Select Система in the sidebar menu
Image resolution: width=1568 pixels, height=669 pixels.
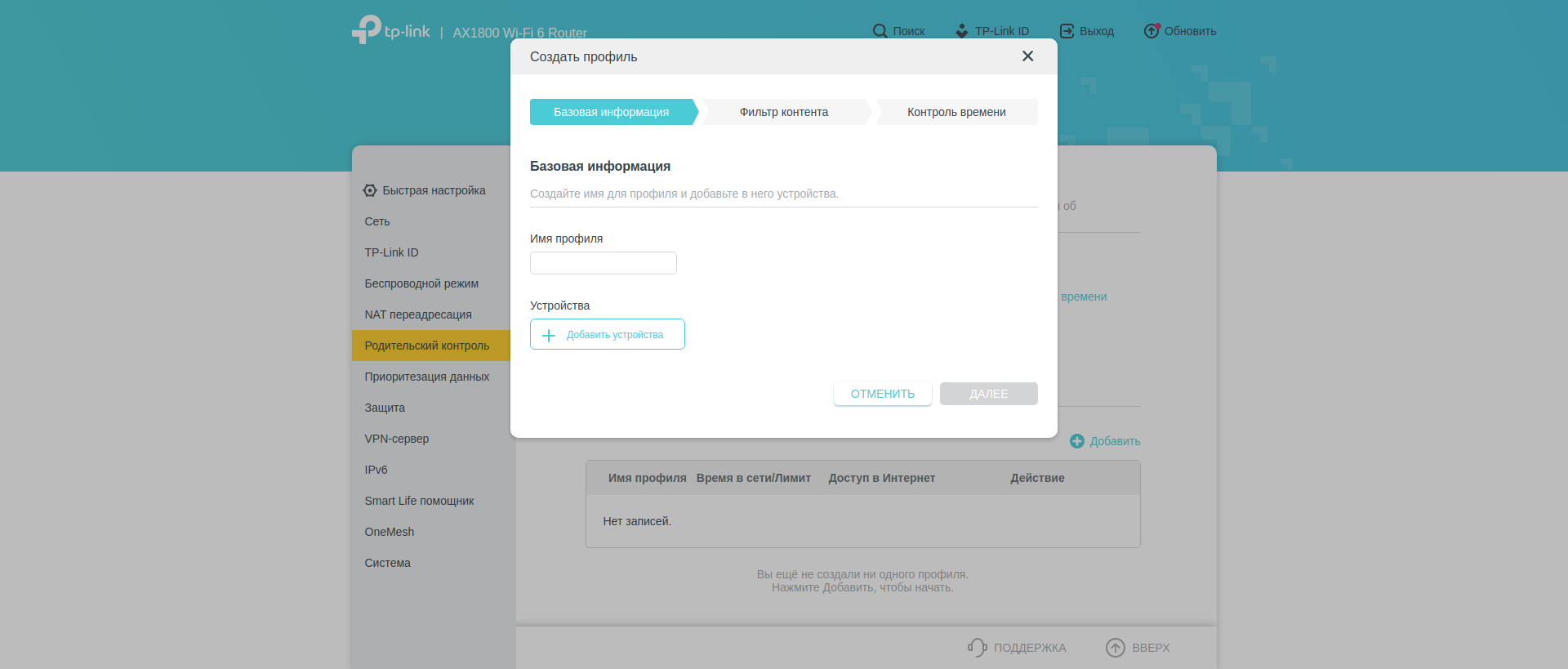[388, 563]
